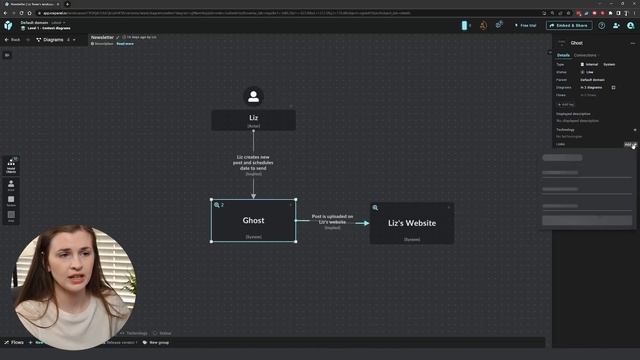Viewport: 640px width, 360px height.
Task: Open the Flows panel
Action: point(14,342)
